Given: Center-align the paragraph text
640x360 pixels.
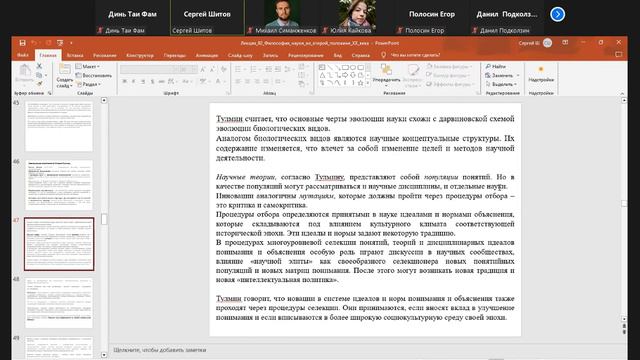Looking at the screenshot, I should tap(247, 82).
